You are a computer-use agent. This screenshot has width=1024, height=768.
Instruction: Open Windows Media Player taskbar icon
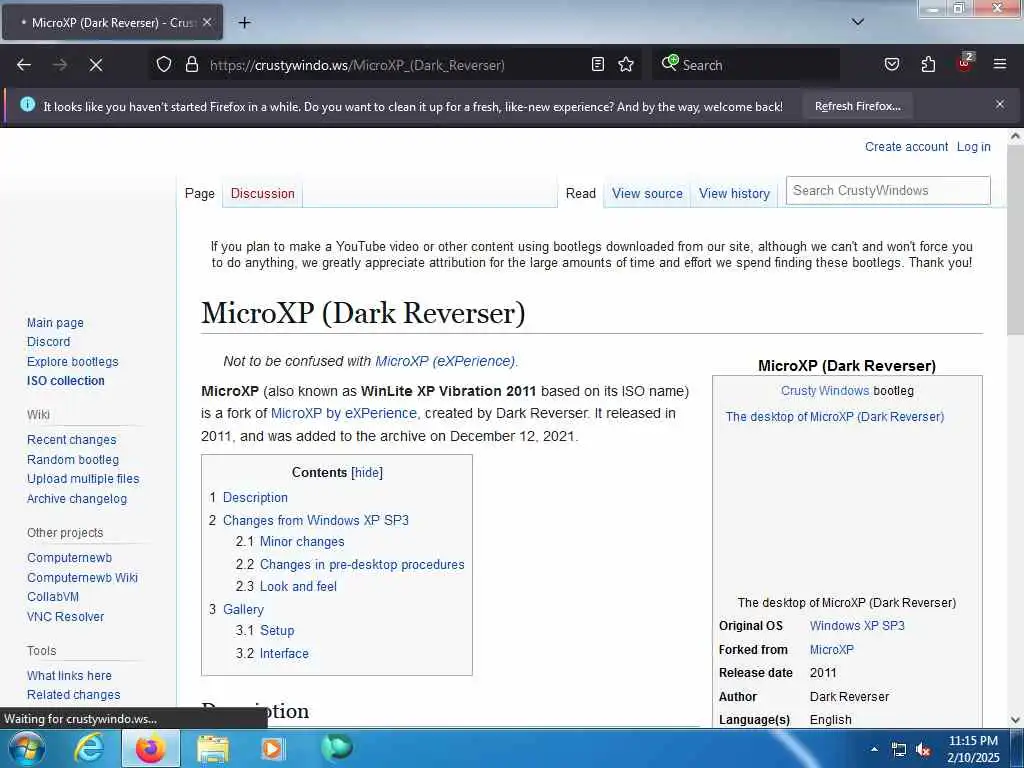pyautogui.click(x=272, y=748)
